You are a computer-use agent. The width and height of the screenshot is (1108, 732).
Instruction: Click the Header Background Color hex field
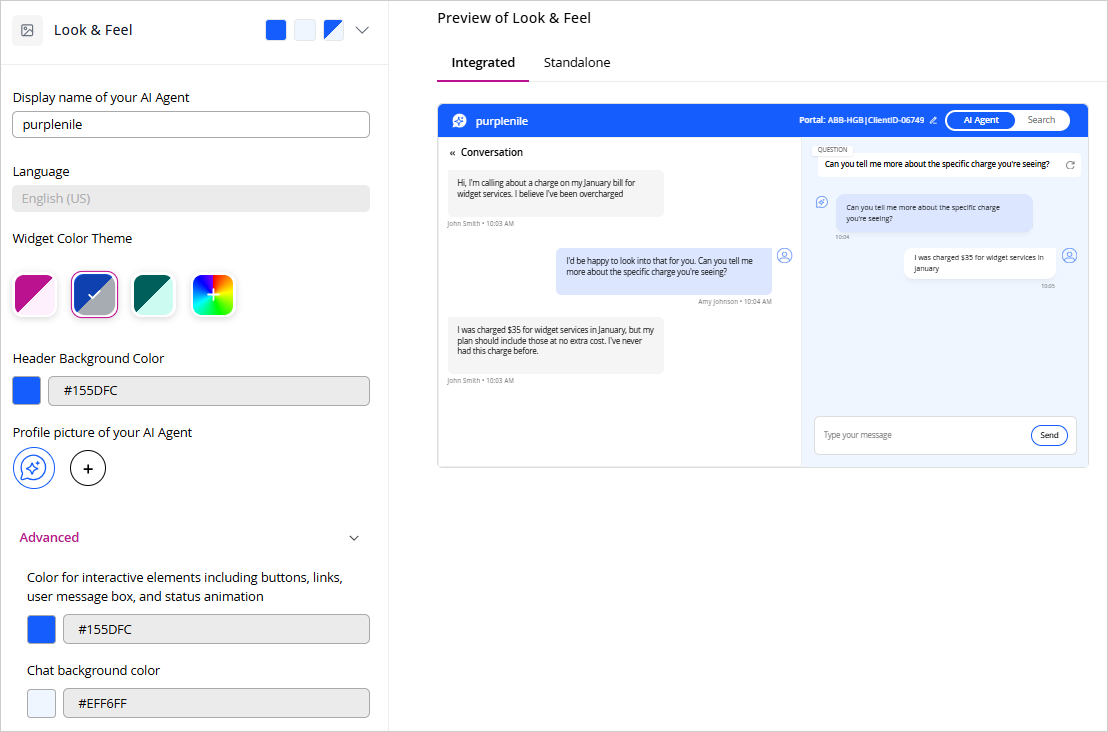[x=209, y=391]
